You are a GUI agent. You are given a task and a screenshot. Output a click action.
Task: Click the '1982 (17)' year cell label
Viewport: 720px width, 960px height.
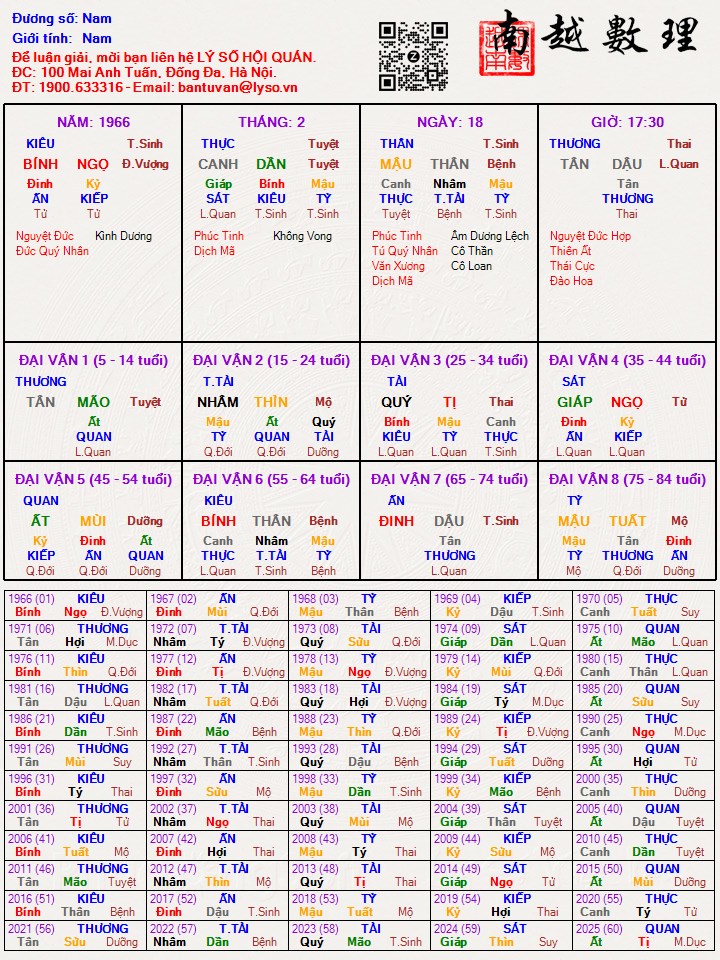click(x=173, y=689)
